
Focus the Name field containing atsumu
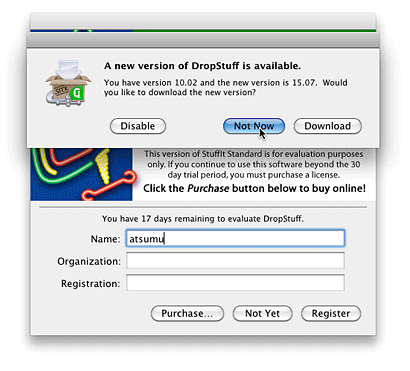coord(235,238)
